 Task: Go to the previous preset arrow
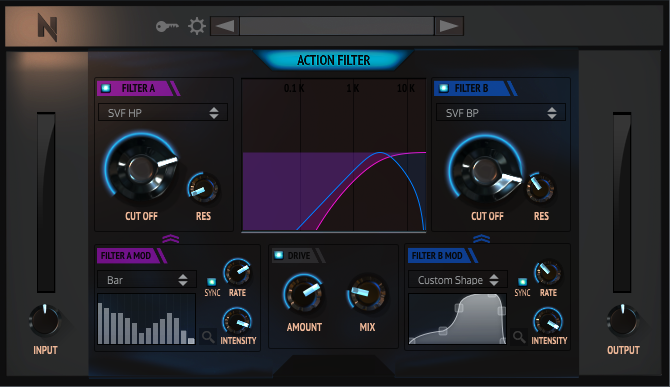point(225,26)
